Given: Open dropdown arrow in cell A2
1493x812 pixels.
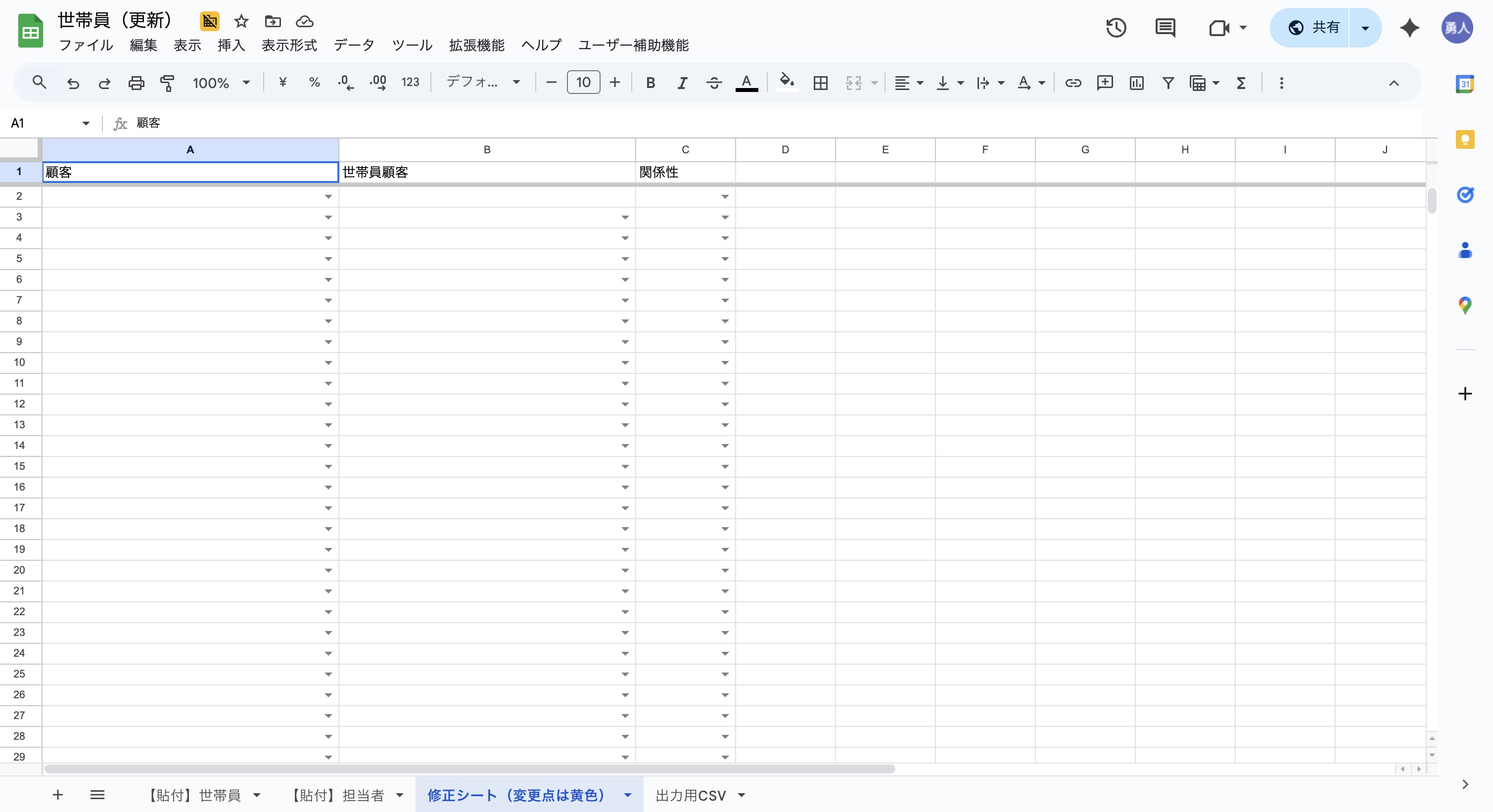Looking at the screenshot, I should coord(328,197).
